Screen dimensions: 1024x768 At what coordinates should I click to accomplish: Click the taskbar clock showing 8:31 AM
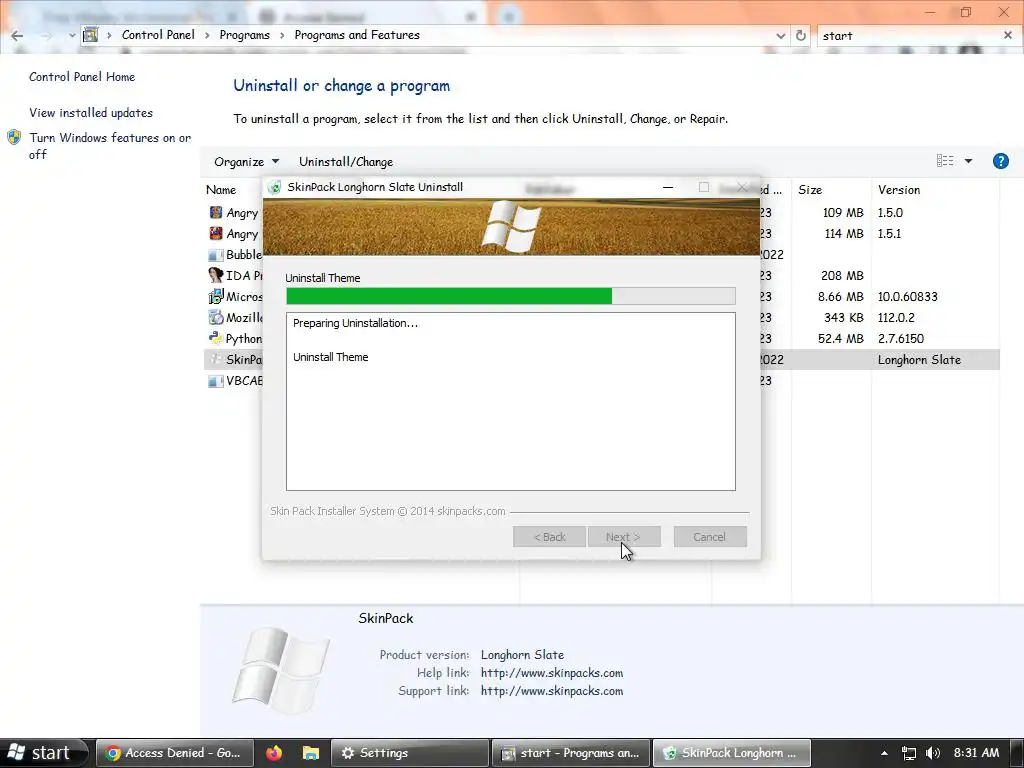976,753
